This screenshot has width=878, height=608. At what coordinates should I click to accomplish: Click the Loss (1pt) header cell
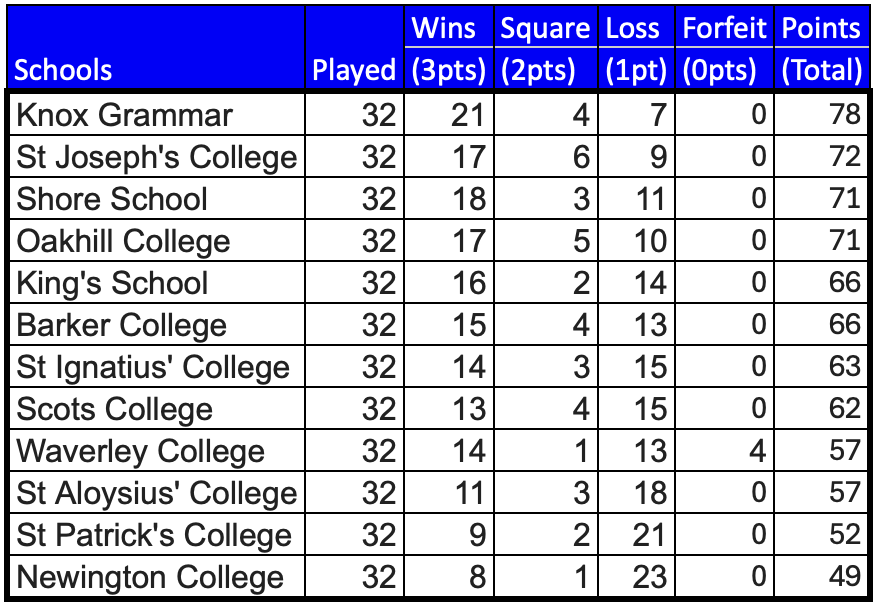point(636,48)
